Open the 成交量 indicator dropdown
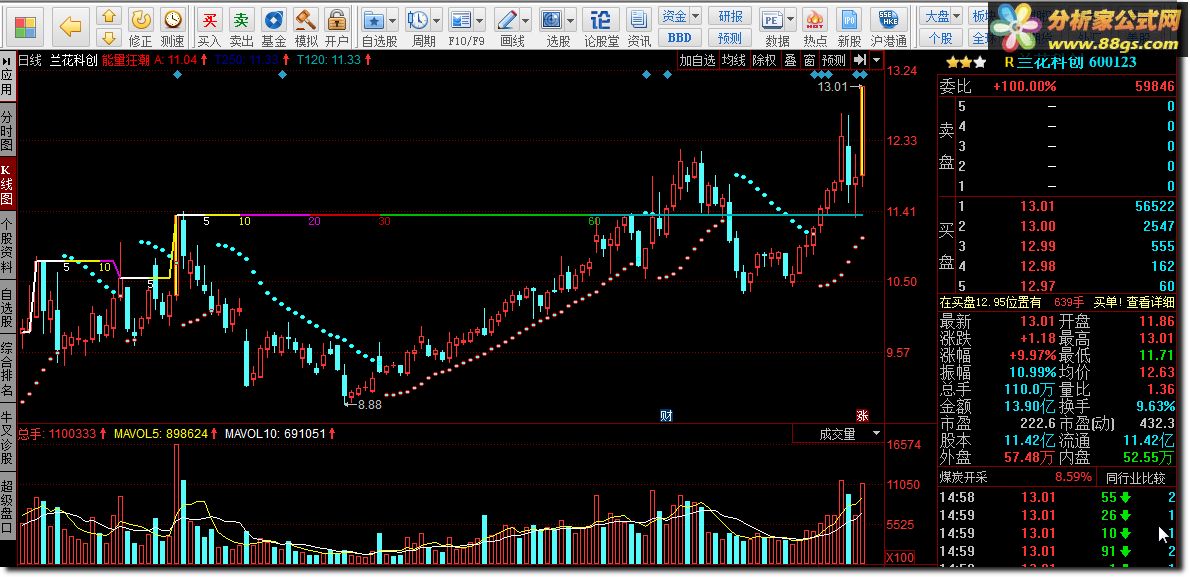This screenshot has height=577, width=1190. coord(877,434)
